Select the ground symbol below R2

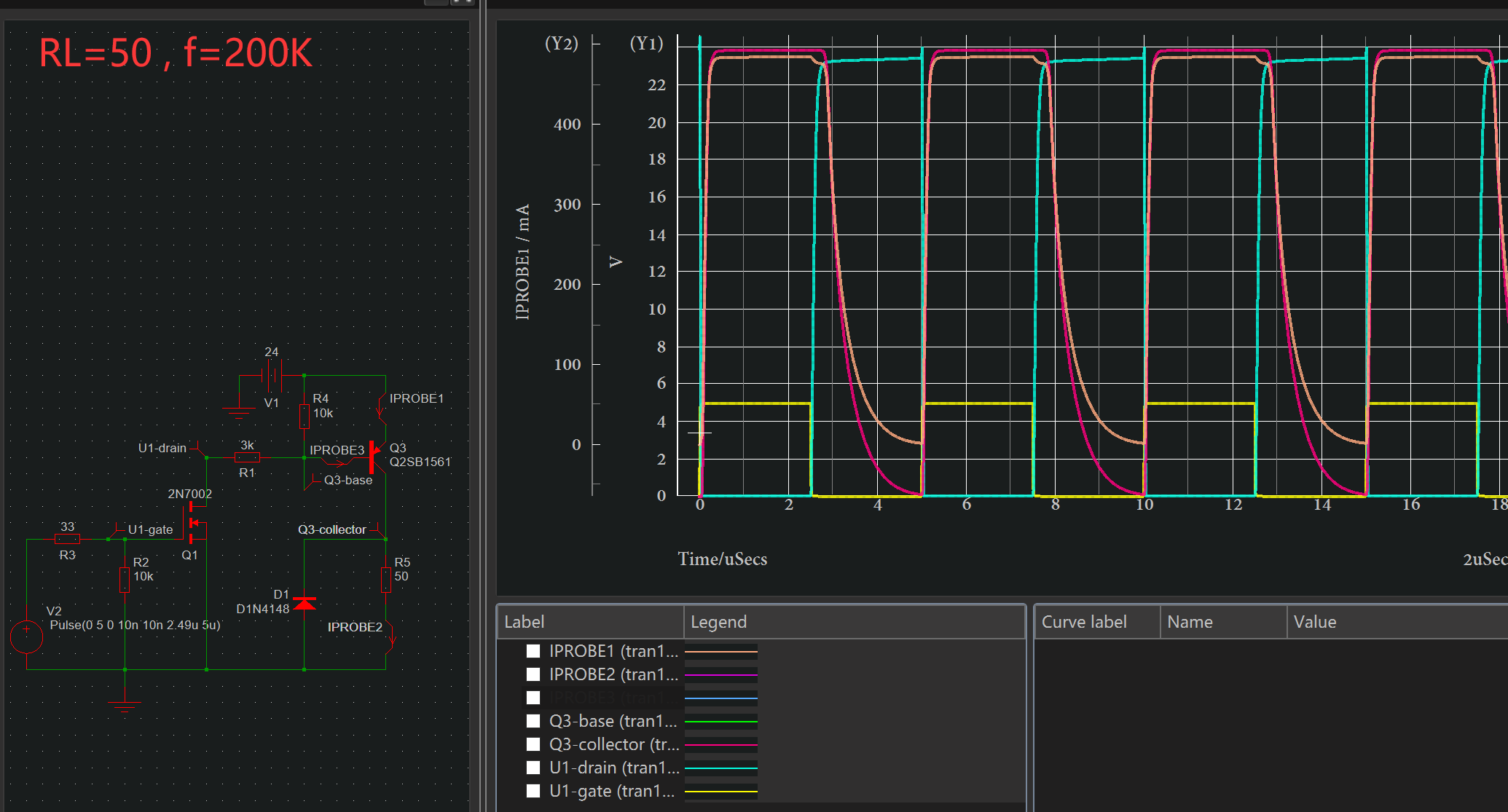(125, 705)
